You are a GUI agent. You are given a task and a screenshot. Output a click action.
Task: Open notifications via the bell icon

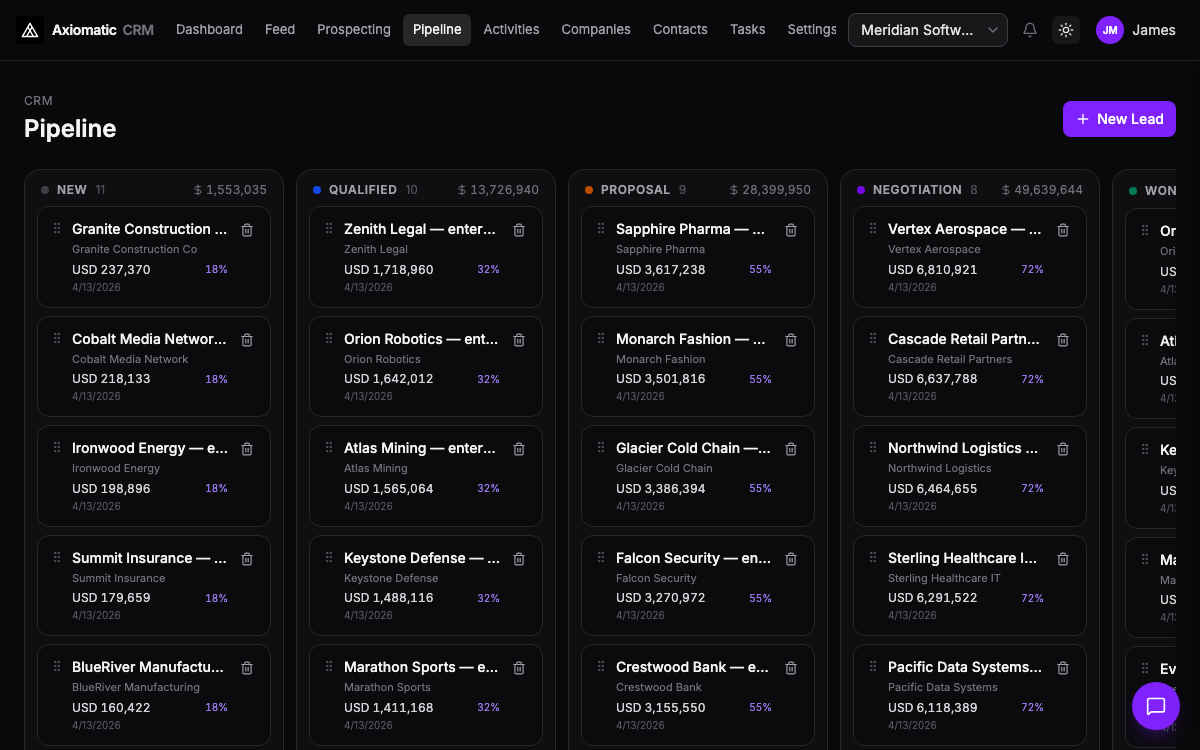pyautogui.click(x=1030, y=30)
